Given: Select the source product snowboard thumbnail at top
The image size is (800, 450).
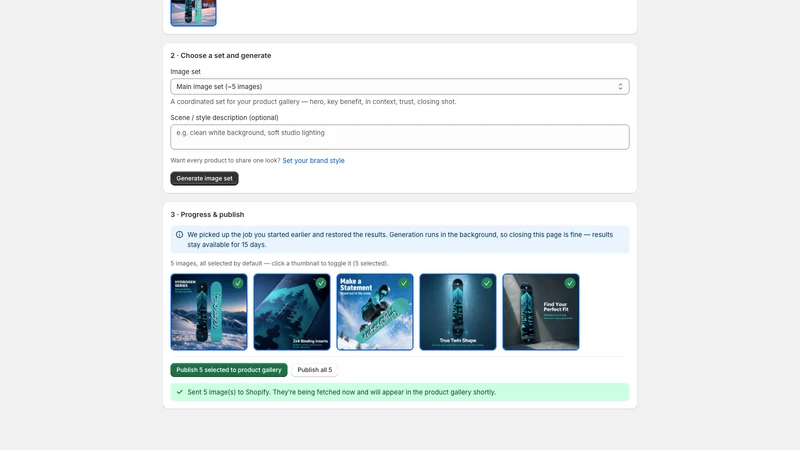Looking at the screenshot, I should click(193, 12).
